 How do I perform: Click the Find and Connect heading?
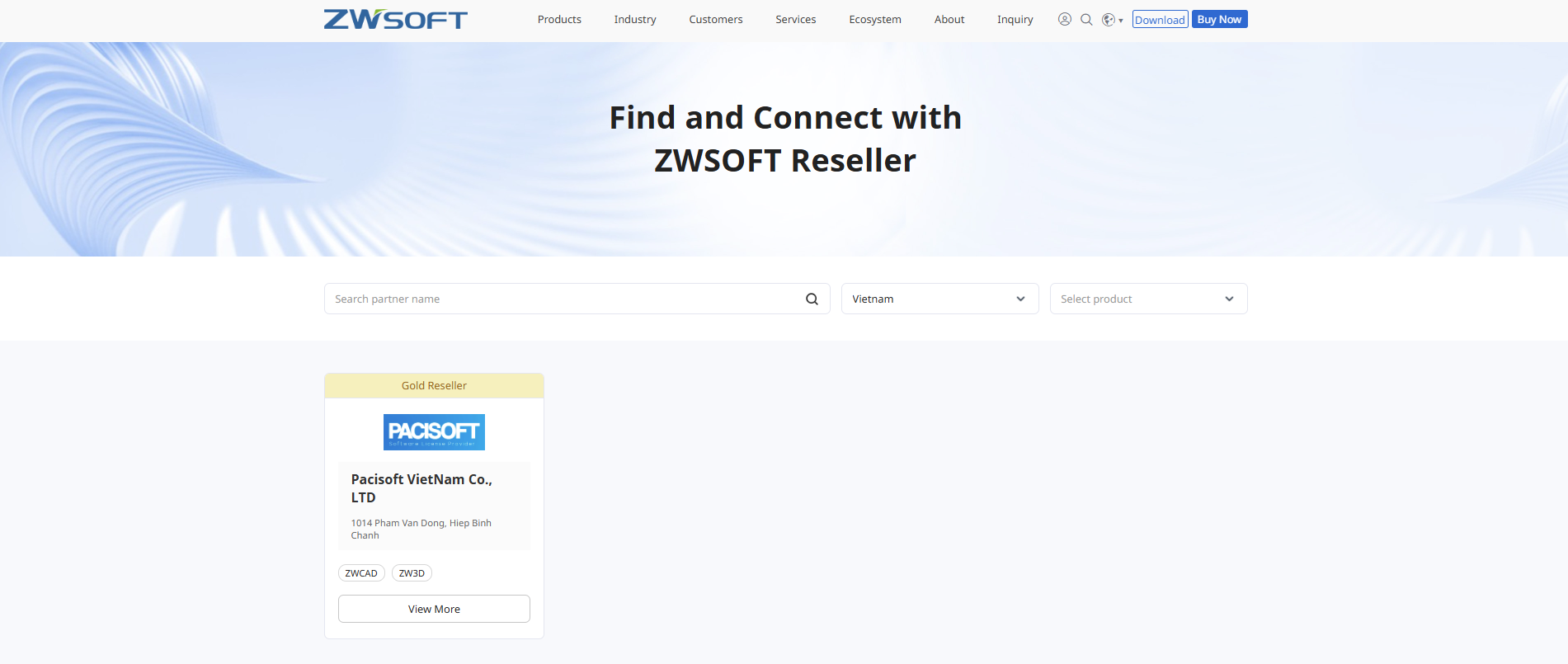(785, 139)
